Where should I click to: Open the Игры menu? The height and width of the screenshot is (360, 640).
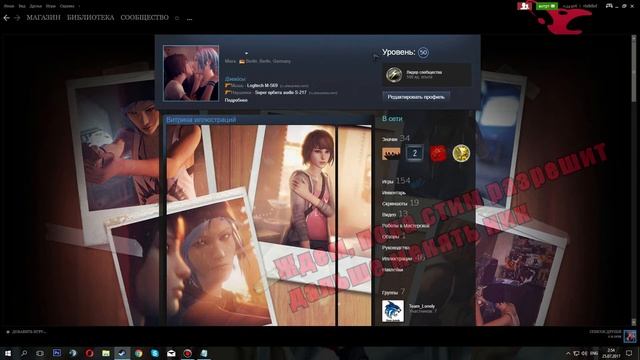click(51, 6)
